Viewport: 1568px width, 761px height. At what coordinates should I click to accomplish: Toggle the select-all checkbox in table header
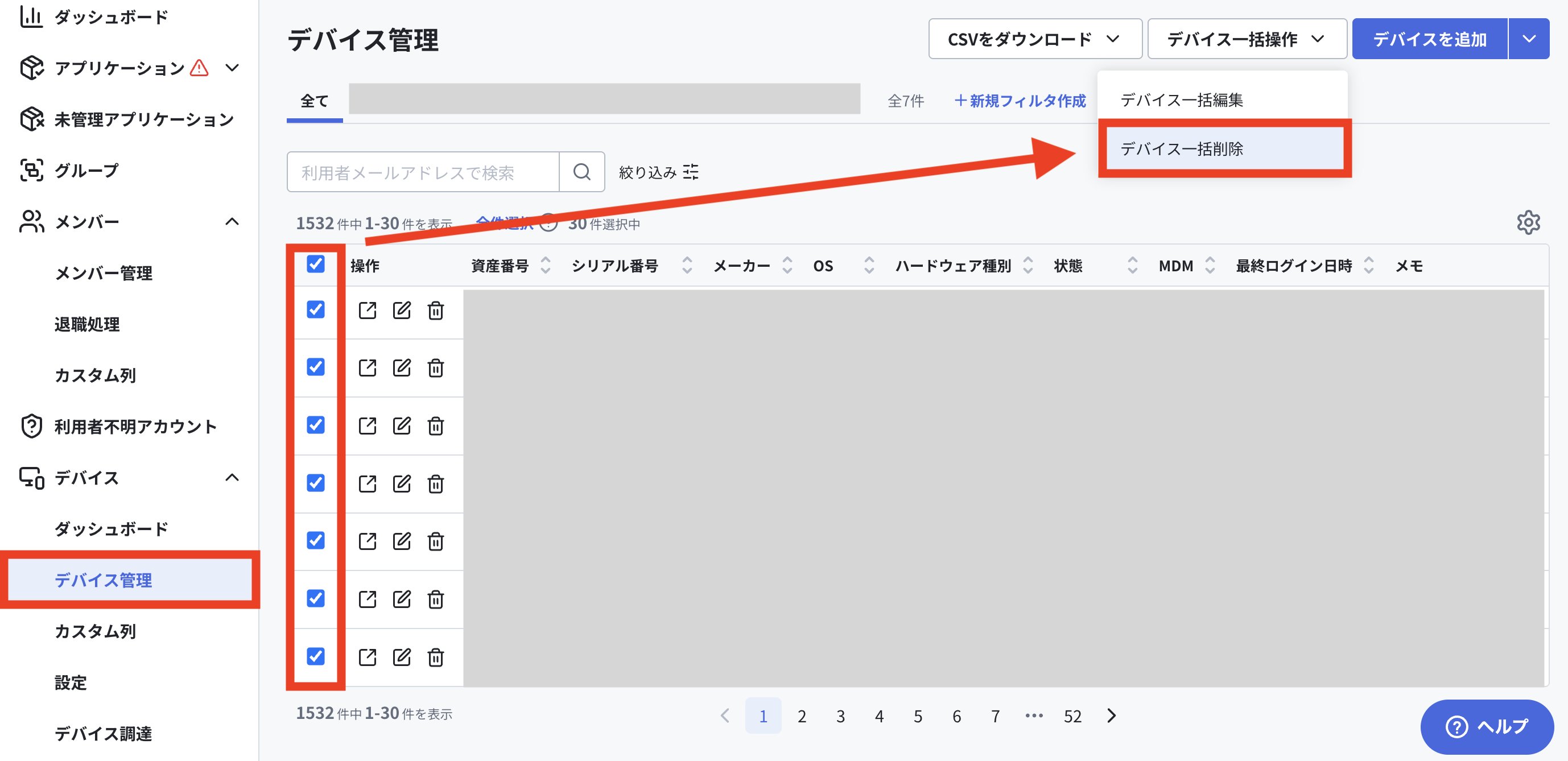(x=315, y=264)
